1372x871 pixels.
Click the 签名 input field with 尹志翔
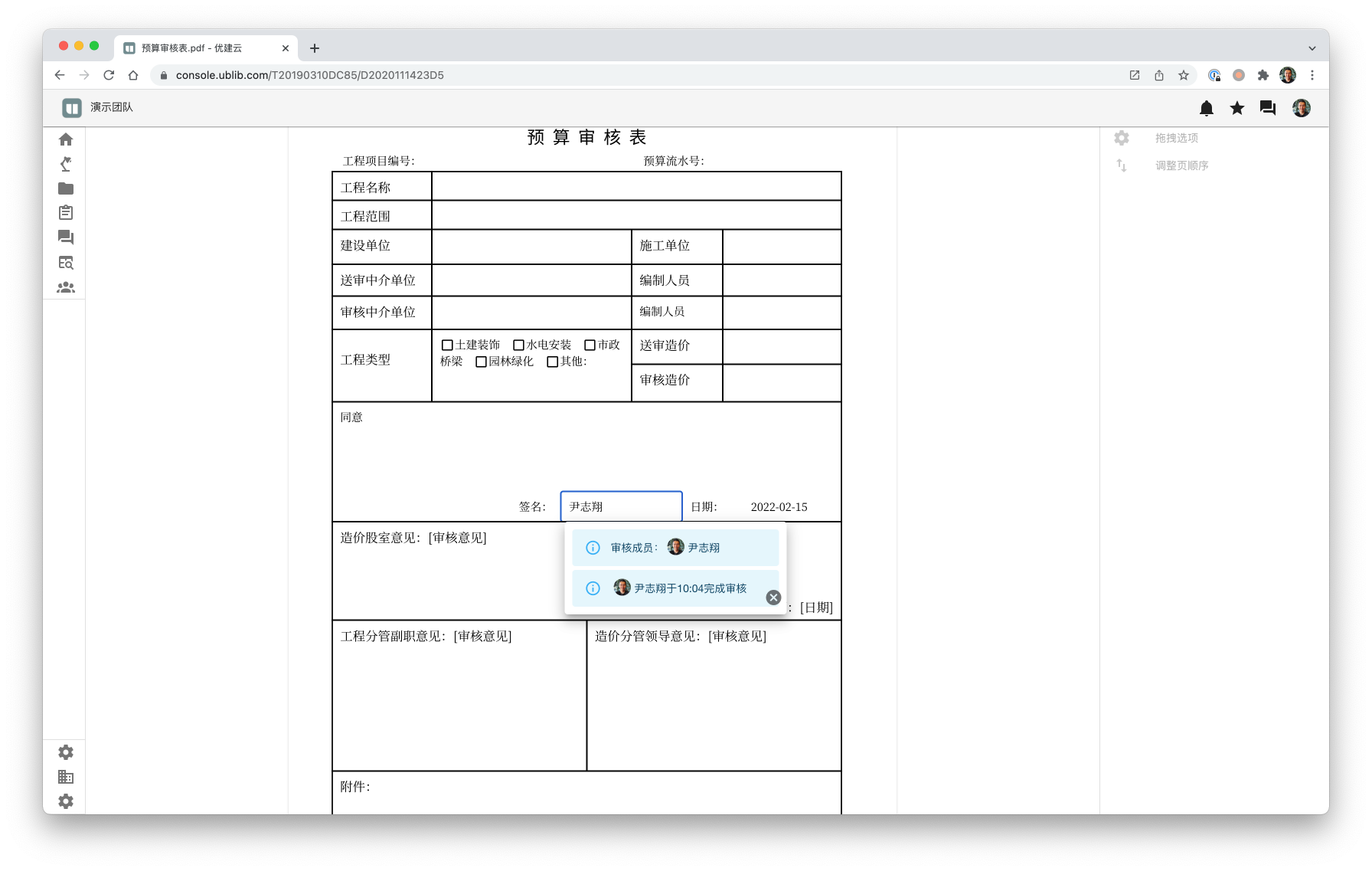[x=621, y=506]
